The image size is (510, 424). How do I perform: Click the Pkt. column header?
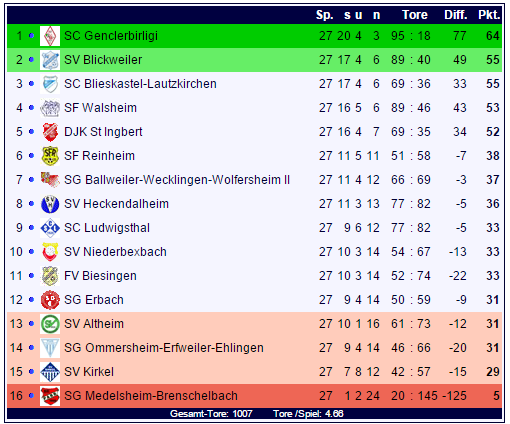(489, 15)
